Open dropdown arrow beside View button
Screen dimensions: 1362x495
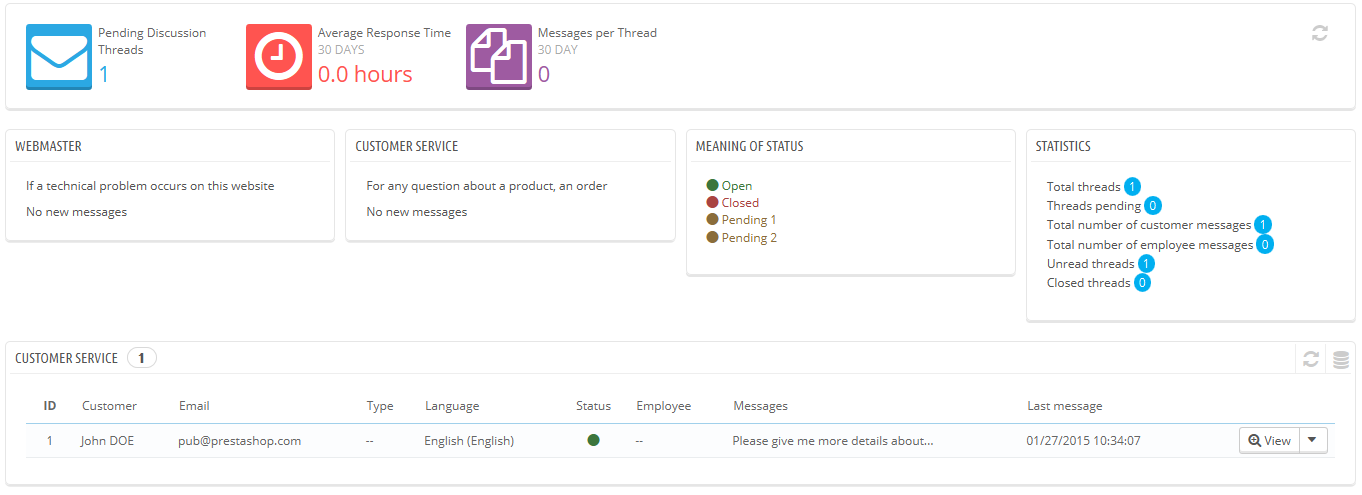1313,441
